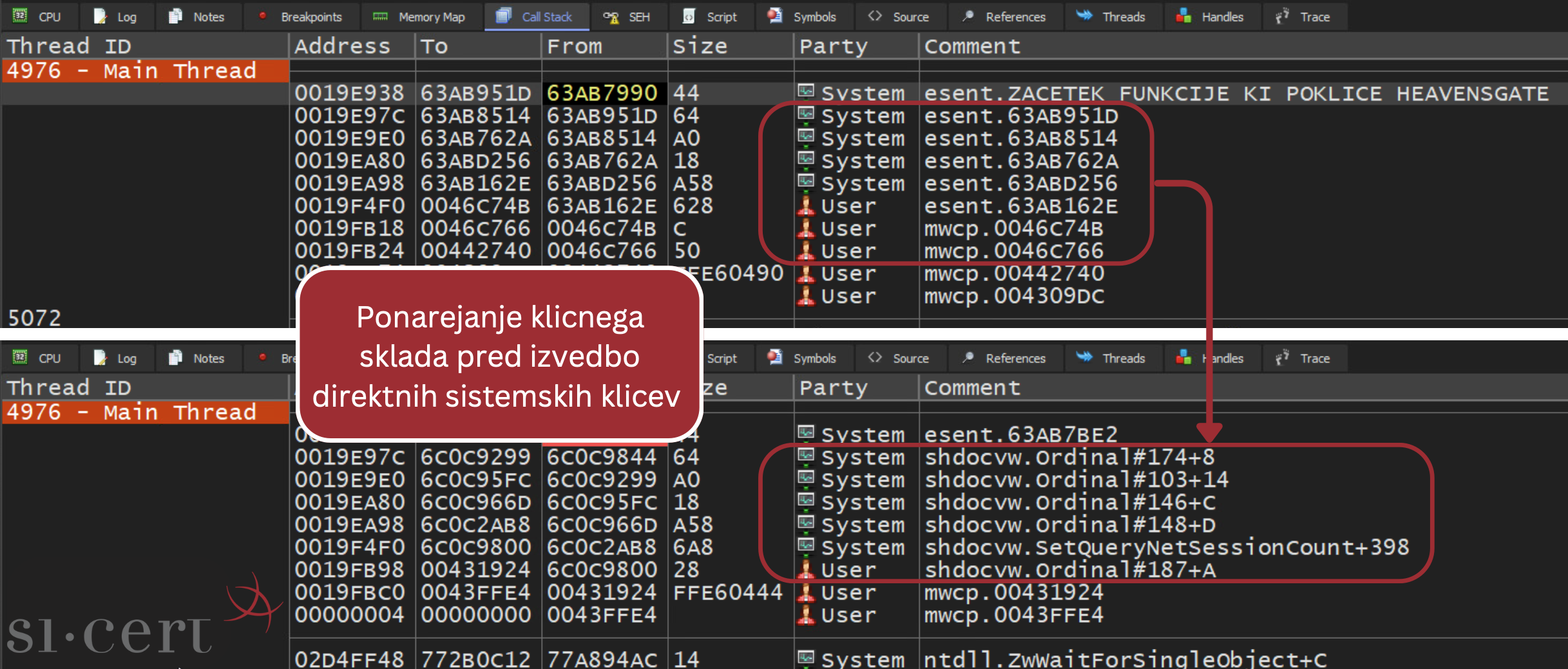Click the SEH tab icon

click(611, 17)
